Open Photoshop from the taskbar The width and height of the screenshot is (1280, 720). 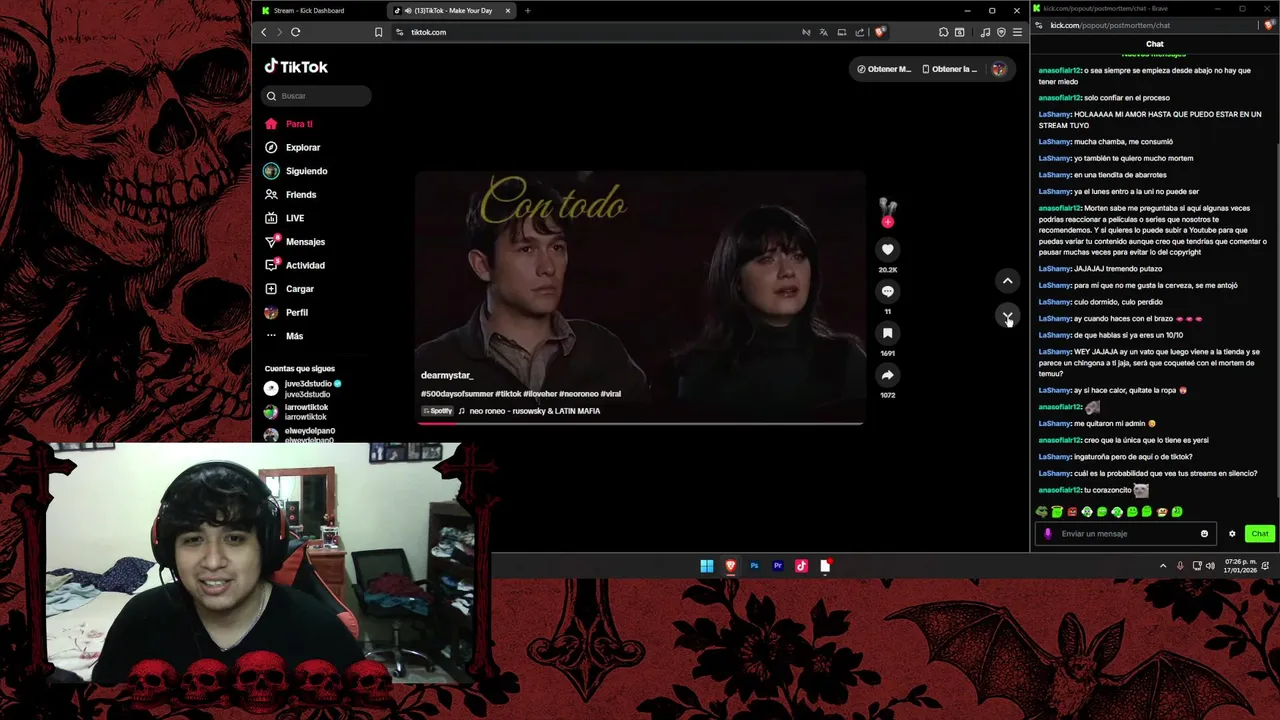tap(754, 566)
